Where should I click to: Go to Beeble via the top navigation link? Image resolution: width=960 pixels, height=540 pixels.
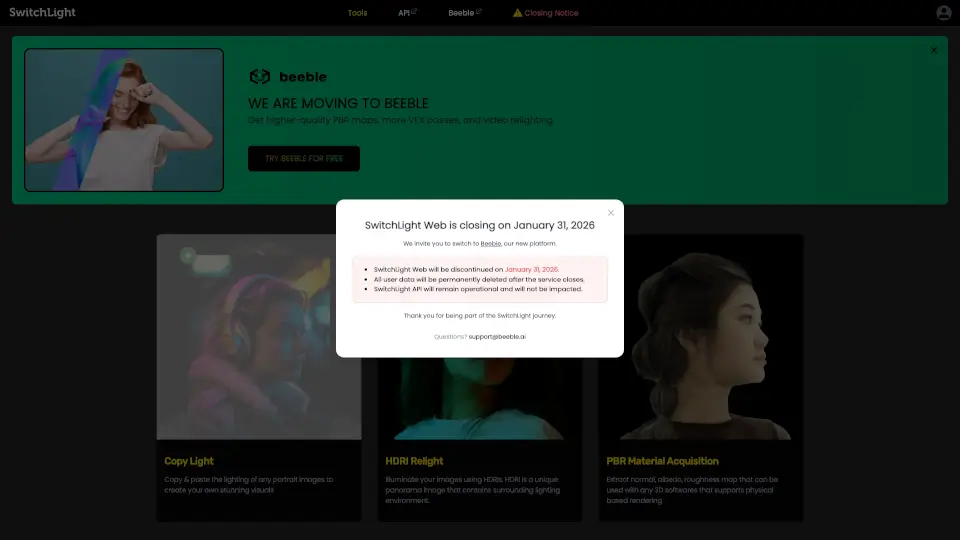[464, 13]
